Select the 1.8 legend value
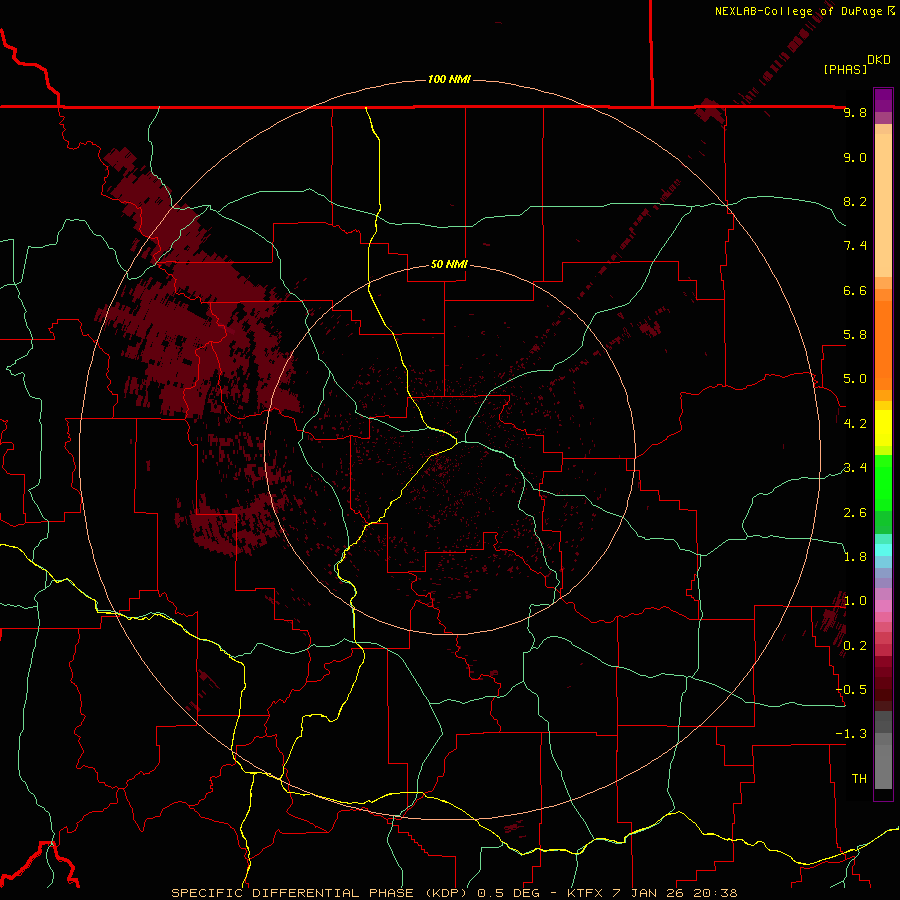 tap(855, 557)
